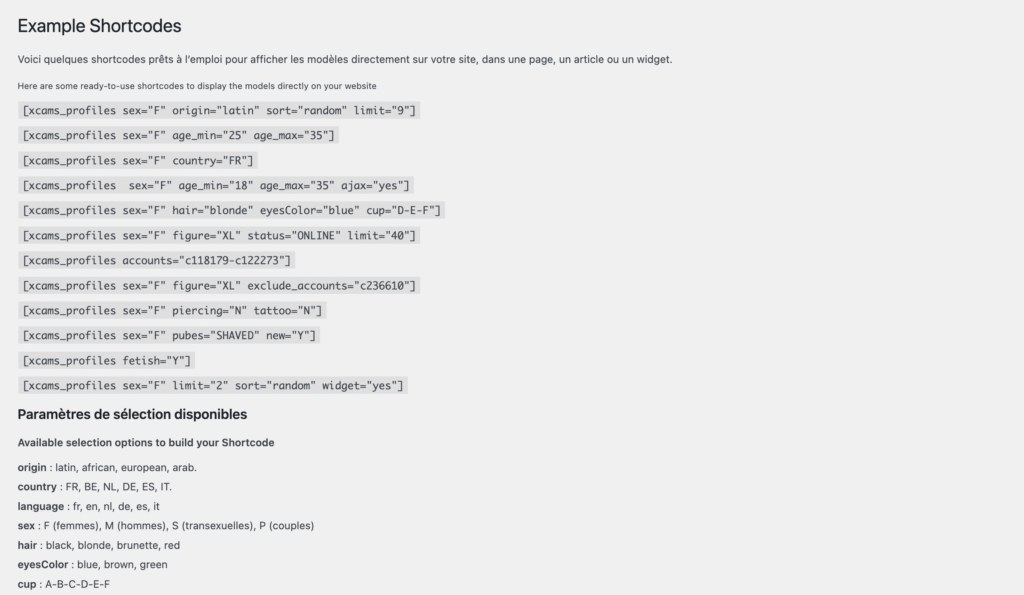Click the hair="blonde" eyesColor shortcode
Viewport: 1024px width, 595px height.
click(232, 210)
